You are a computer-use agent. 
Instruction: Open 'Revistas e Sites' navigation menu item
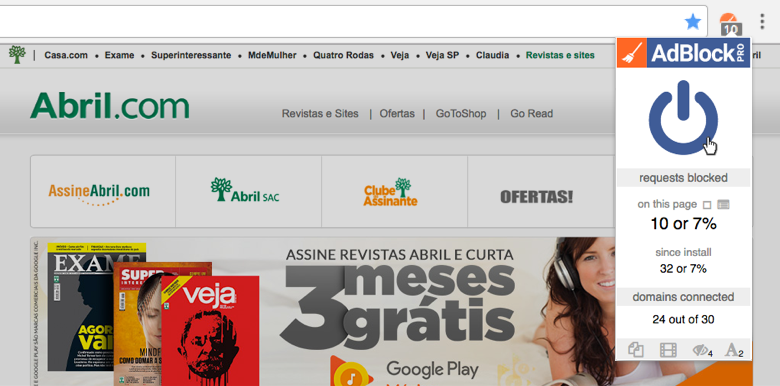320,114
